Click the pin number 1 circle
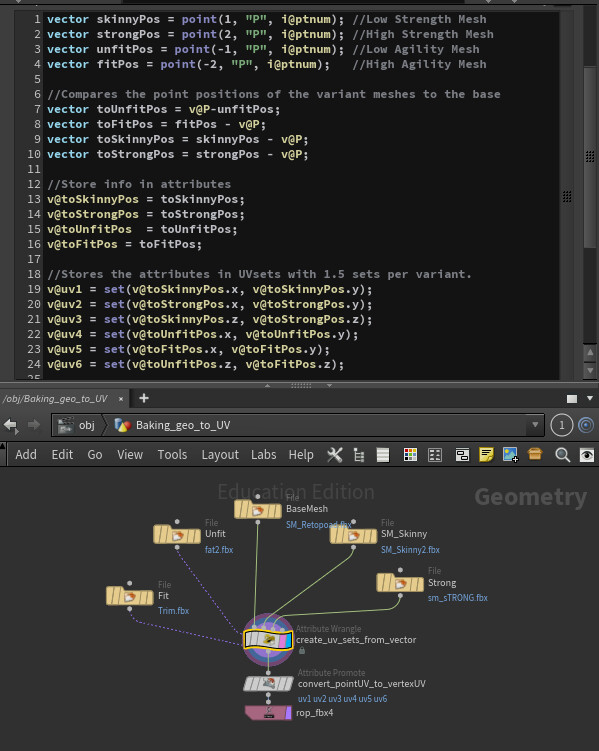 pos(562,425)
